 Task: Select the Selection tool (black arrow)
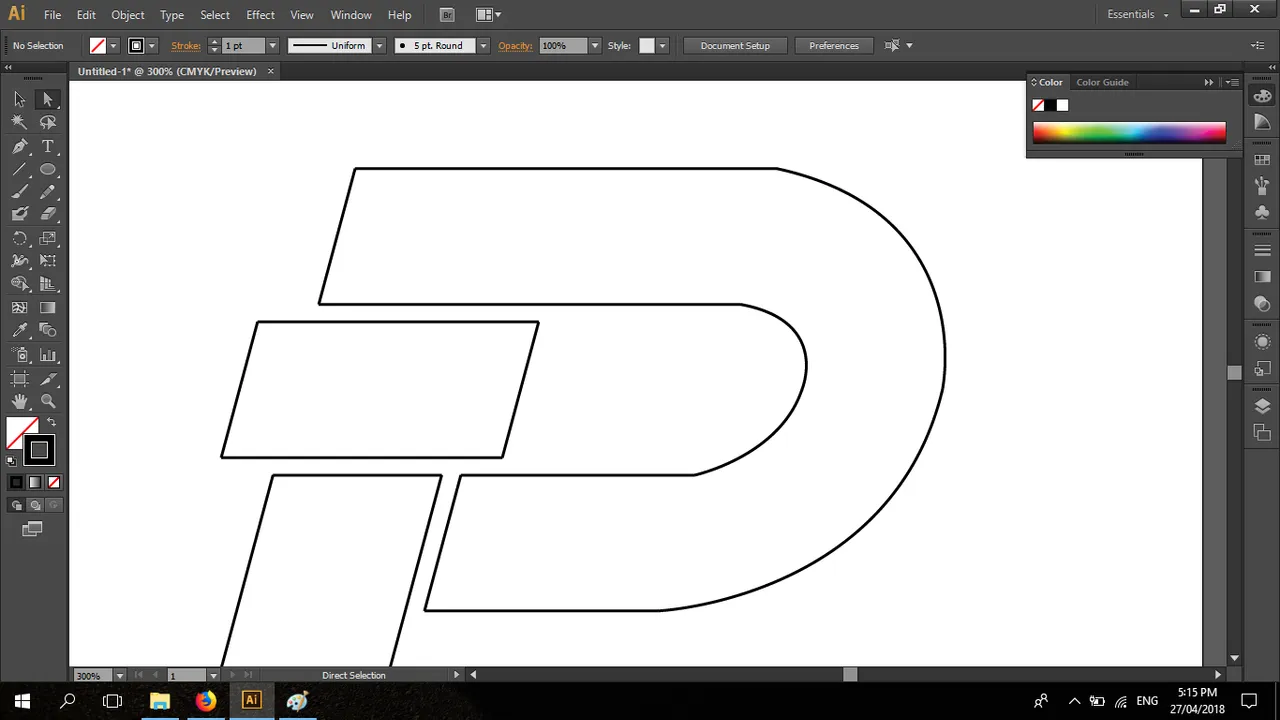19,99
